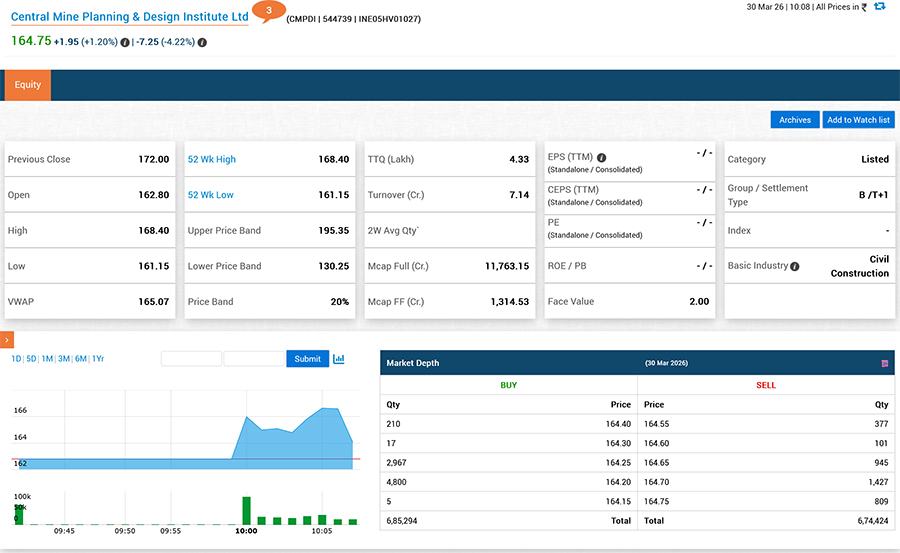This screenshot has height=553, width=900.
Task: Select the 6M chart period
Action: [x=80, y=359]
